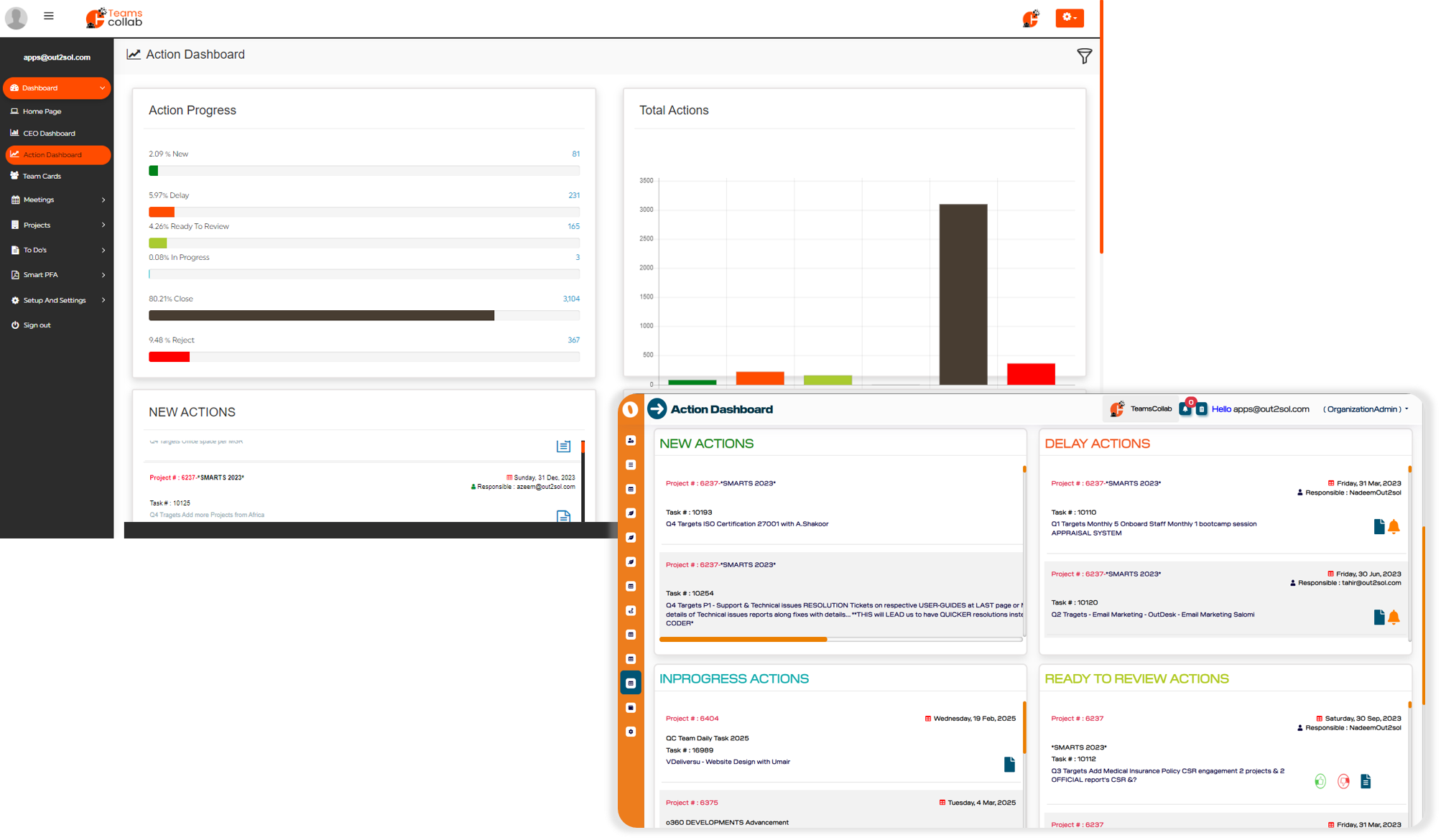Open document icon for VDeliversu task 16989

1009,764
